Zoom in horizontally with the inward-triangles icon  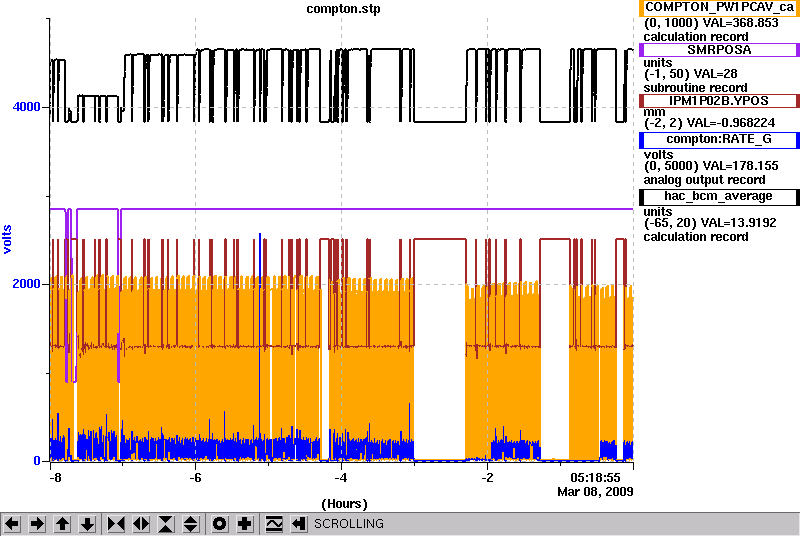(116, 524)
